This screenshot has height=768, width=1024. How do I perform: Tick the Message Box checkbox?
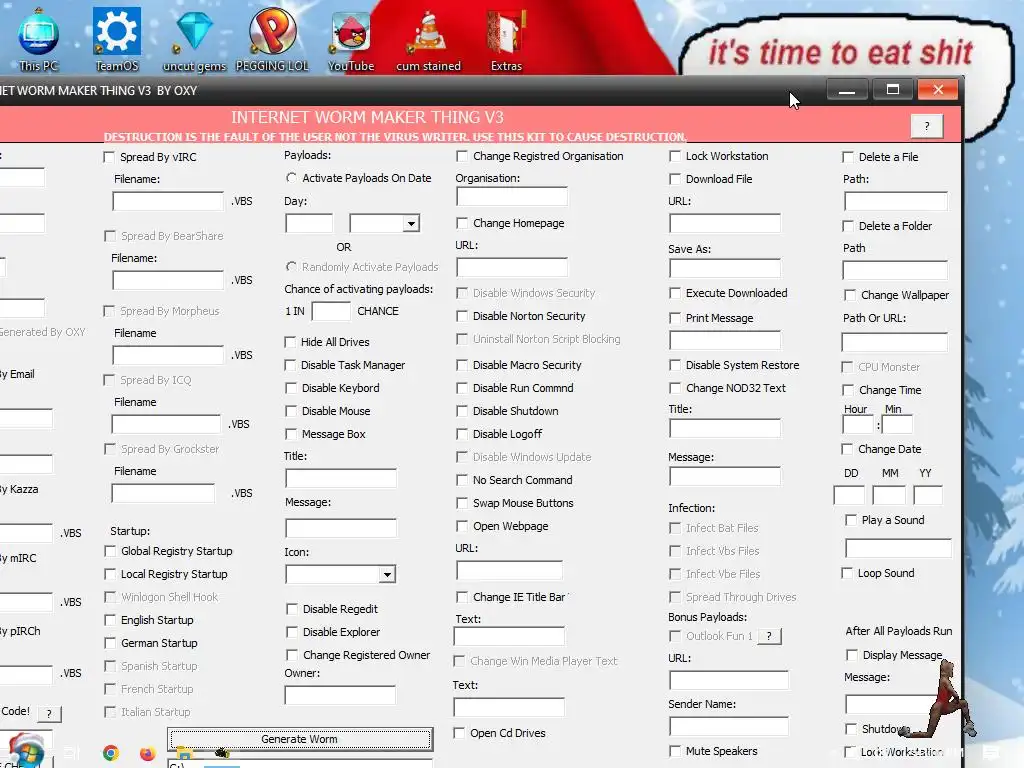pyautogui.click(x=291, y=434)
